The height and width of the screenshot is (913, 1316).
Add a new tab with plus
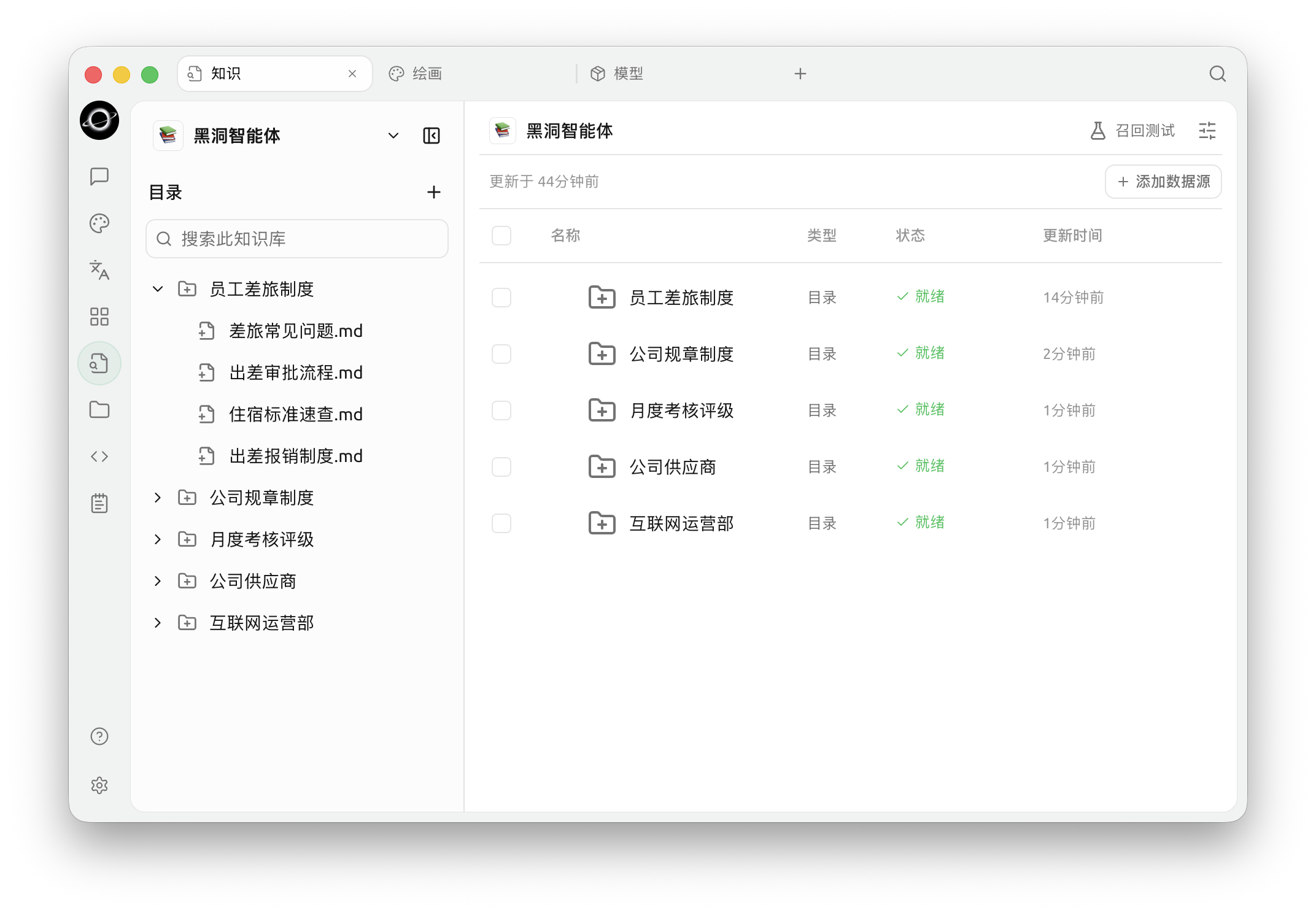(x=800, y=74)
